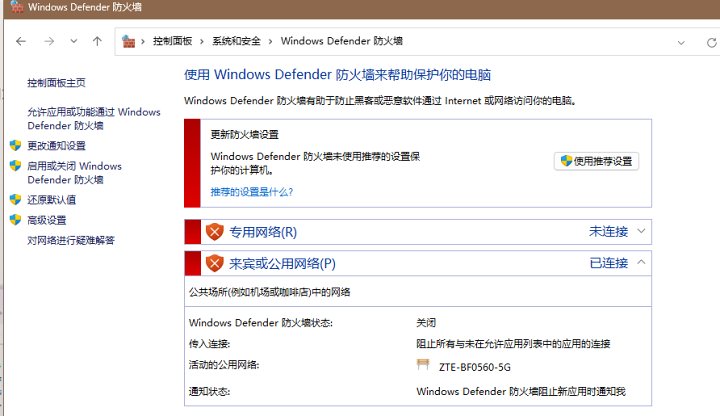Click the red shield icon beside 来宾或公用网络
The height and width of the screenshot is (416, 720).
(x=214, y=264)
